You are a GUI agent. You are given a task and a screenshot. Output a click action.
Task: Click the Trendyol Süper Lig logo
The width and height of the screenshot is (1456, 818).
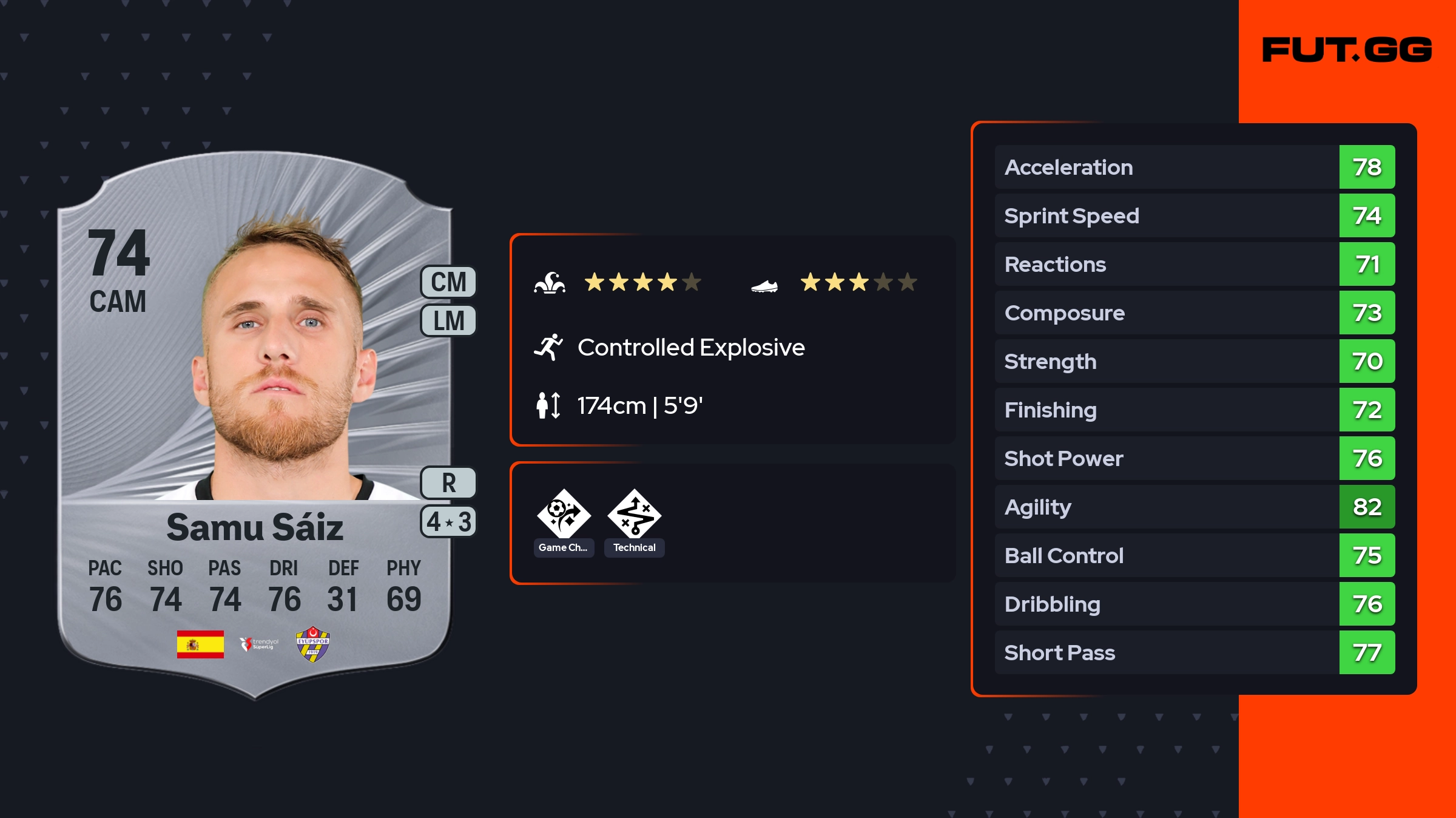pos(259,644)
